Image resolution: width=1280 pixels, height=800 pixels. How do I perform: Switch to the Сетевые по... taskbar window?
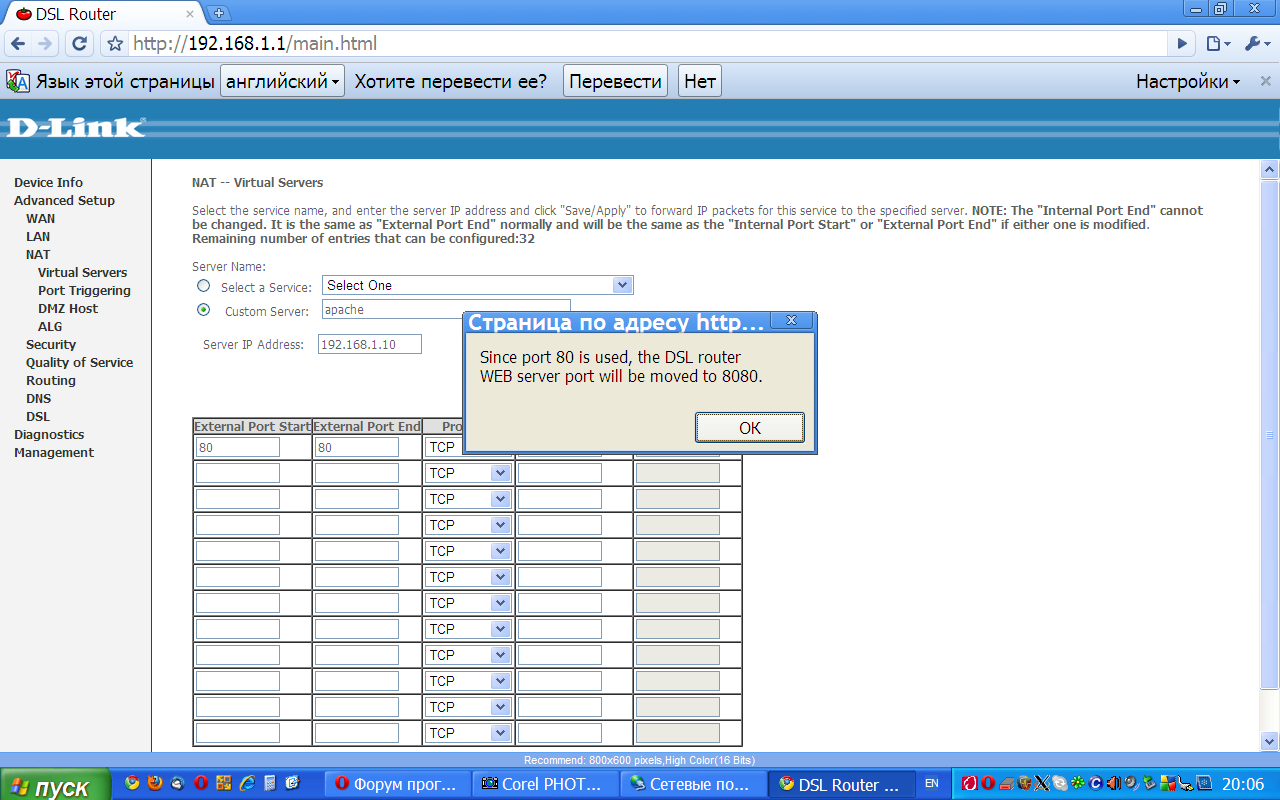pyautogui.click(x=693, y=785)
